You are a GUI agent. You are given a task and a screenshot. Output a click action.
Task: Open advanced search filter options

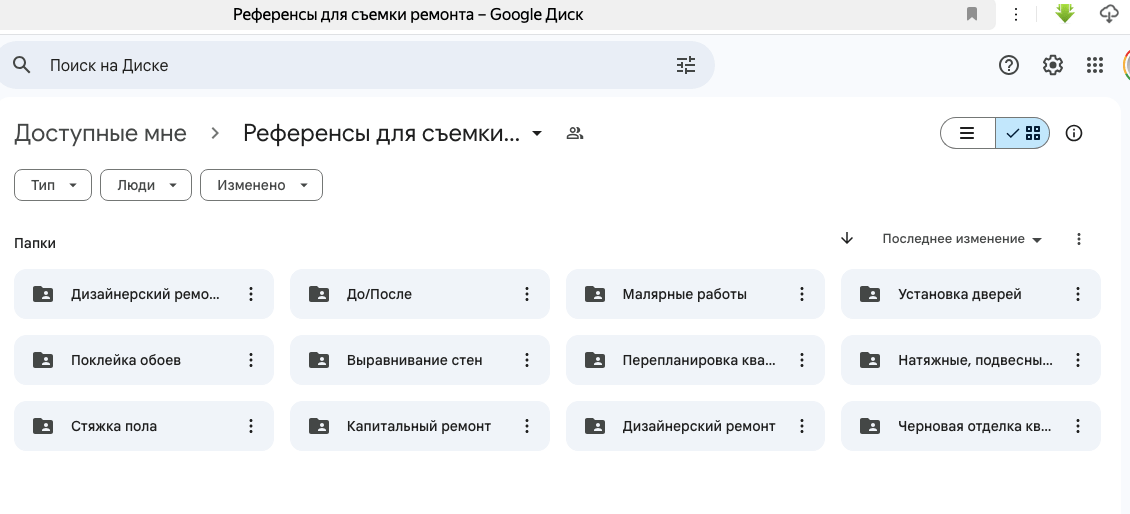click(x=685, y=65)
